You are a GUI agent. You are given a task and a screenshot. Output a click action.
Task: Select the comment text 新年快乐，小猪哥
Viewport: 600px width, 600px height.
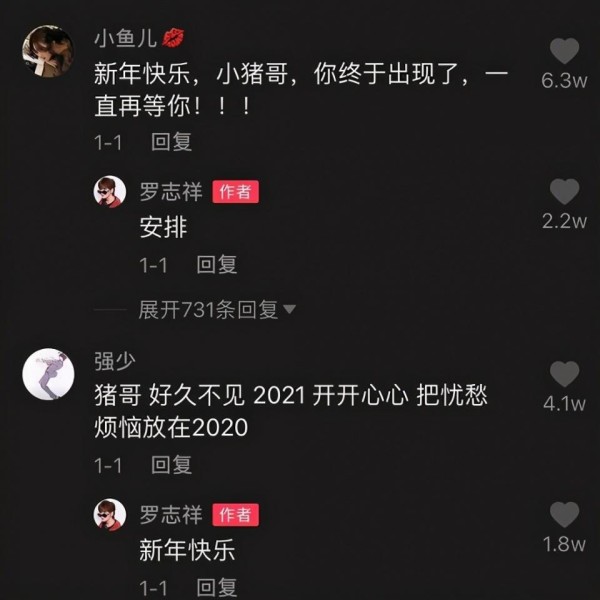click(191, 73)
